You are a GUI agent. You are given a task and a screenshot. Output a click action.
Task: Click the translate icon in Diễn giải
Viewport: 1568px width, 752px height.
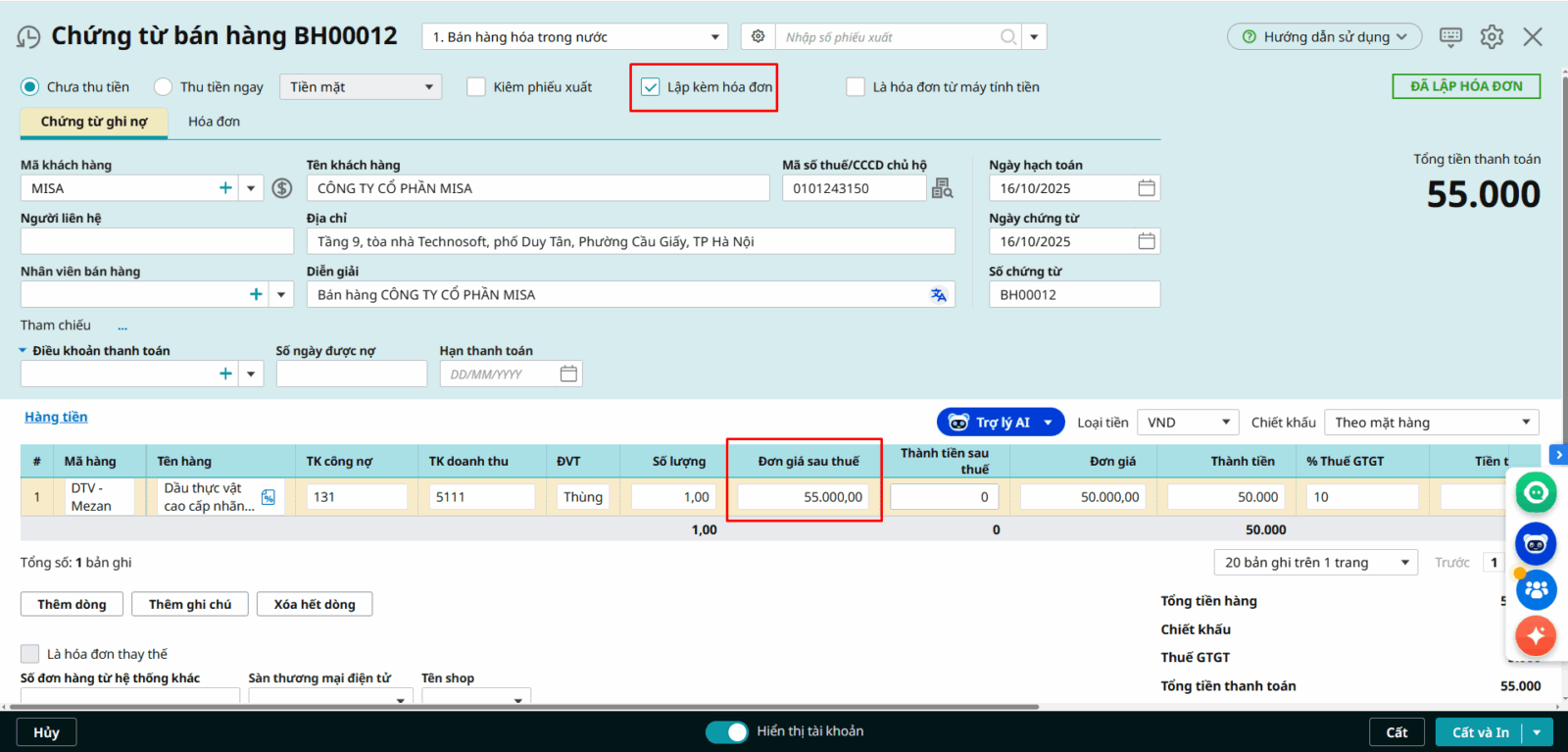coord(938,295)
